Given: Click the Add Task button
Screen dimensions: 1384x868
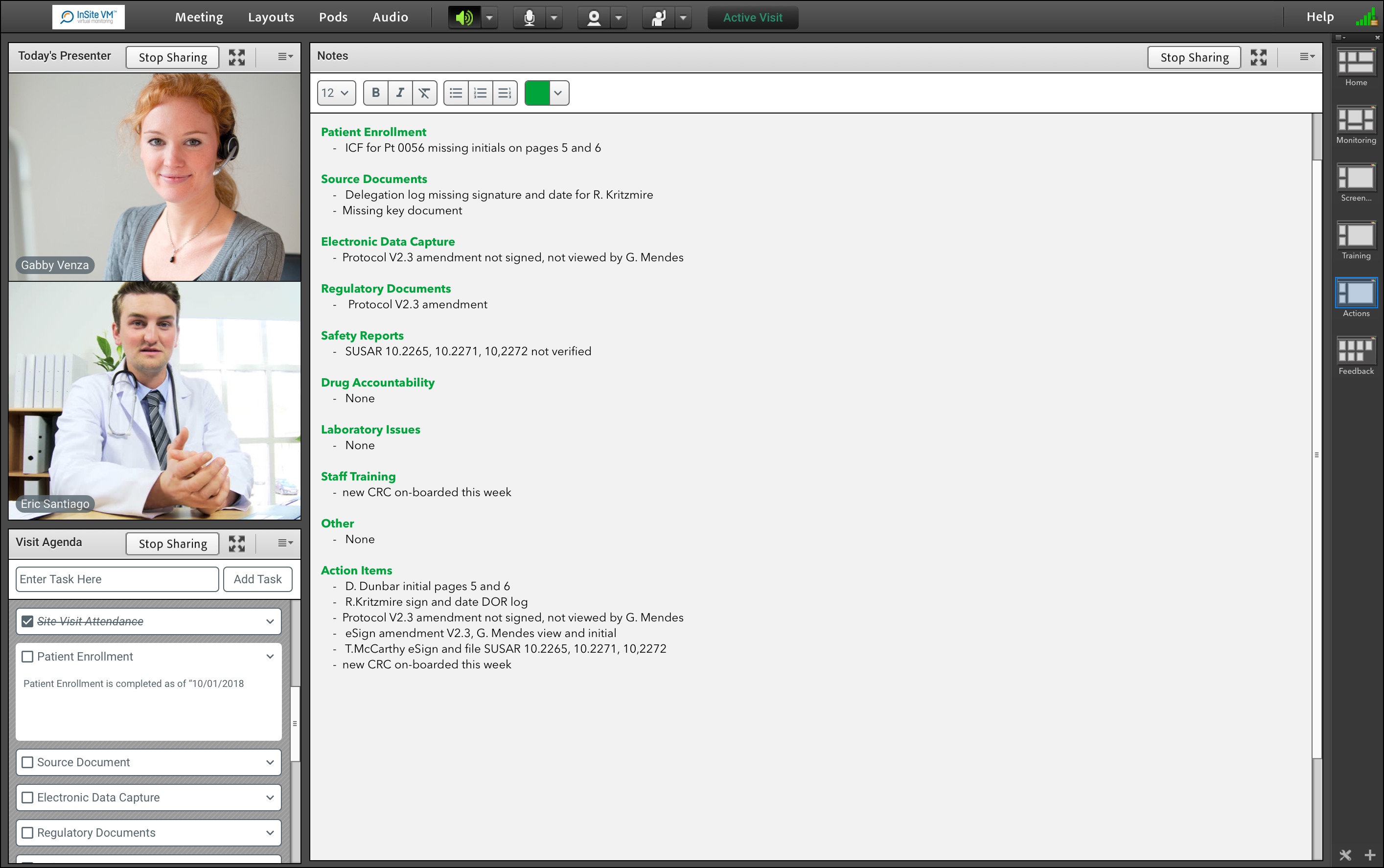Looking at the screenshot, I should pyautogui.click(x=258, y=579).
